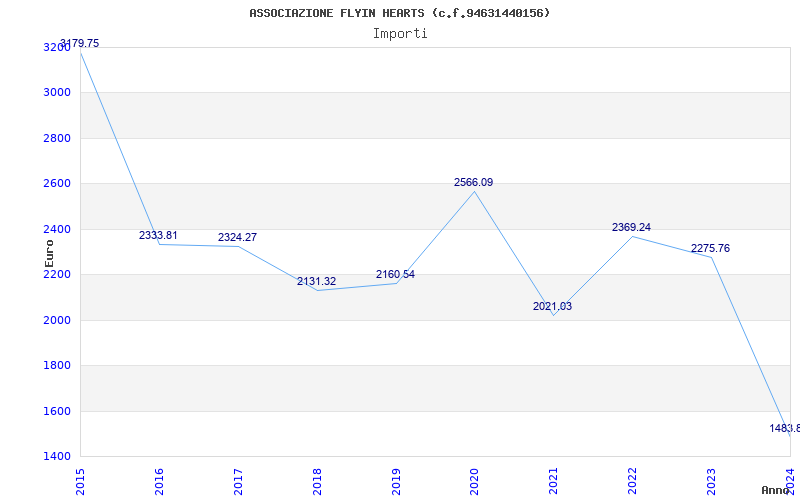This screenshot has height=500, width=800.
Task: Select the 2131.32 data label
Action: tap(316, 281)
